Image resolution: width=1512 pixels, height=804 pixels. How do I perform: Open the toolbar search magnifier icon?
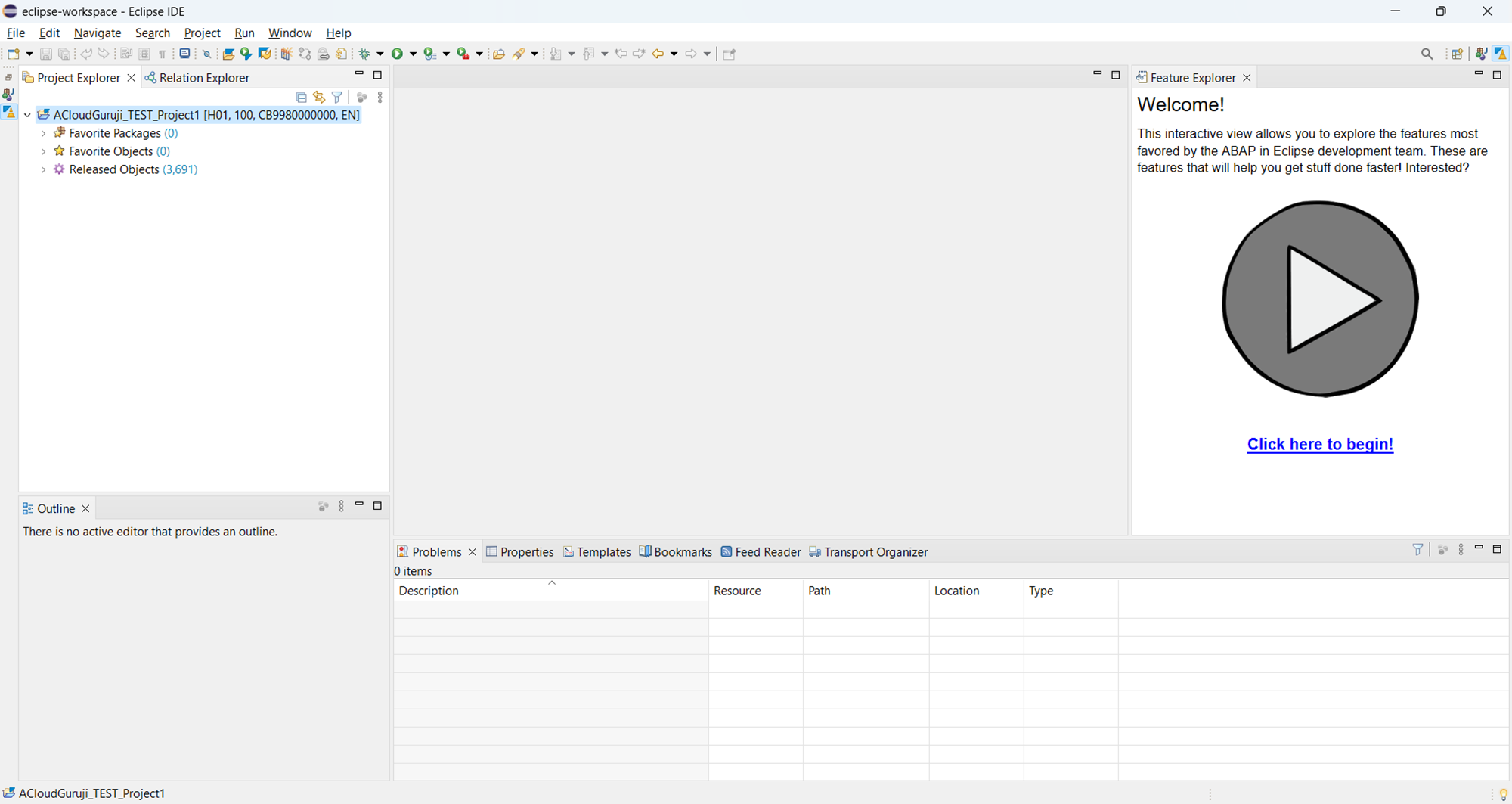point(1427,54)
